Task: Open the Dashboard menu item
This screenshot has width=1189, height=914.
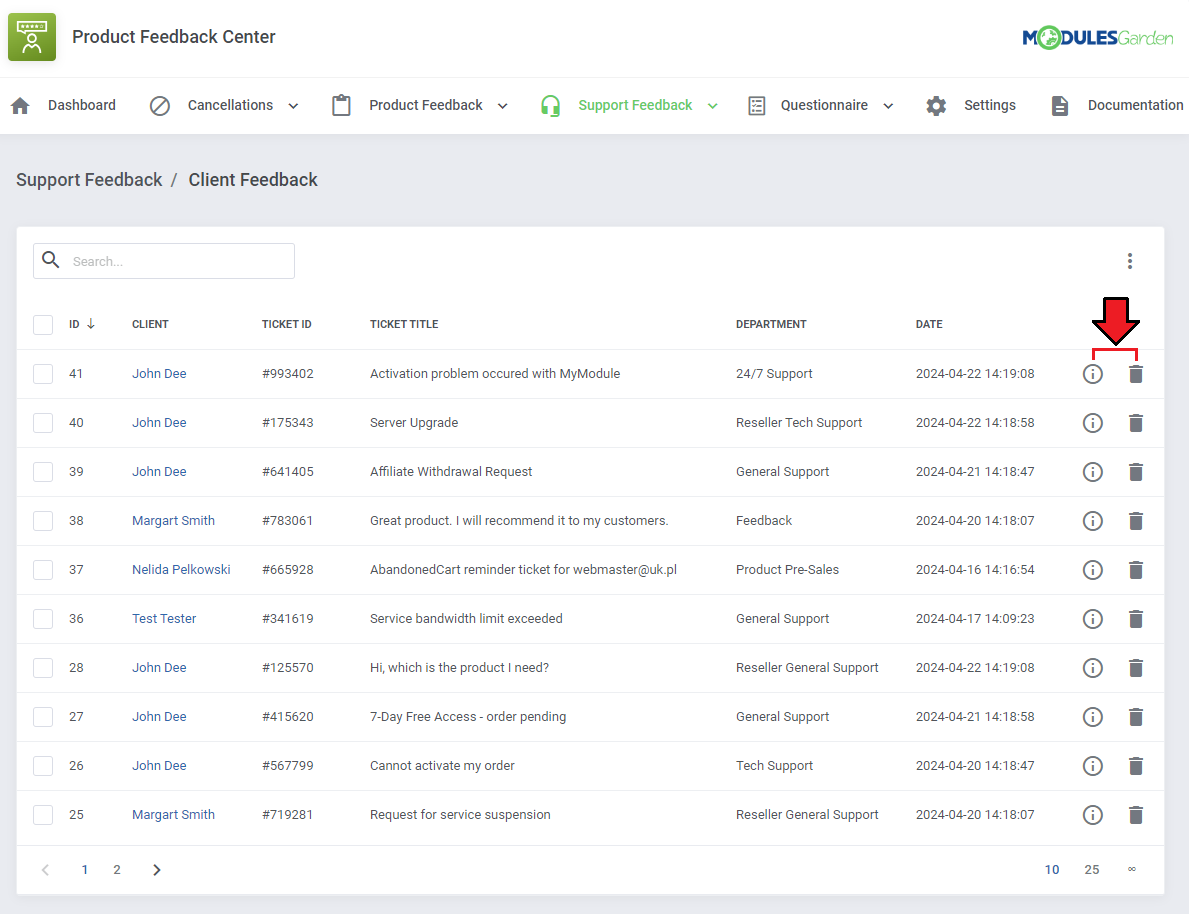Action: click(x=81, y=105)
